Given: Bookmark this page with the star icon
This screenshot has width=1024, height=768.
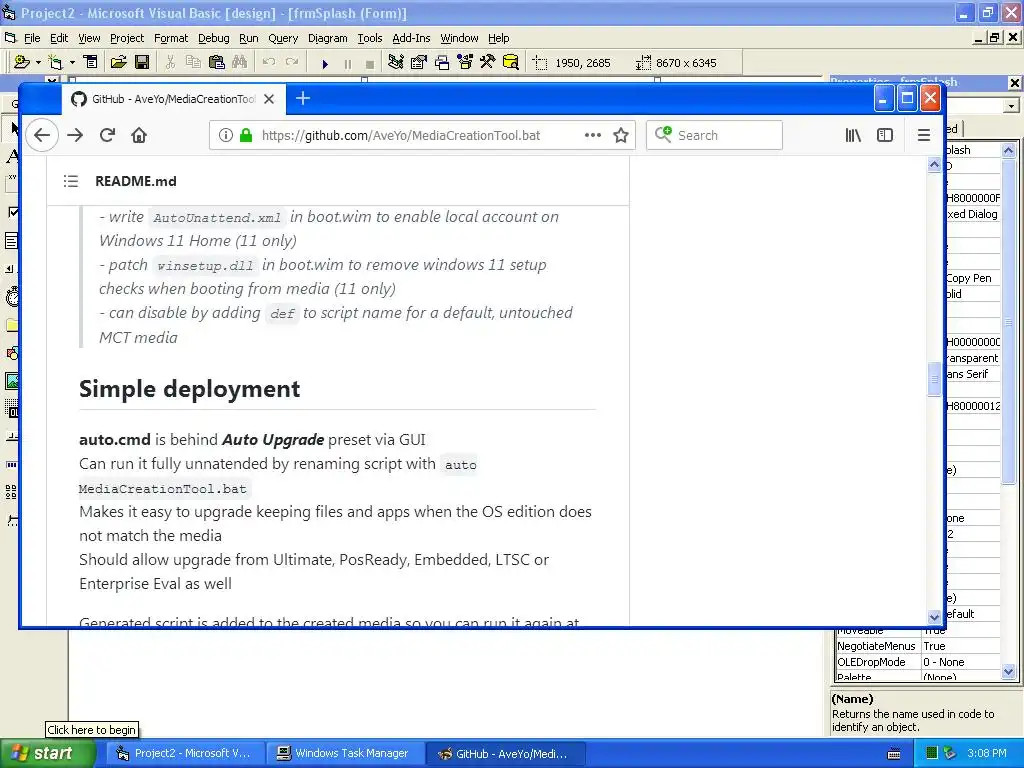Looking at the screenshot, I should (620, 135).
